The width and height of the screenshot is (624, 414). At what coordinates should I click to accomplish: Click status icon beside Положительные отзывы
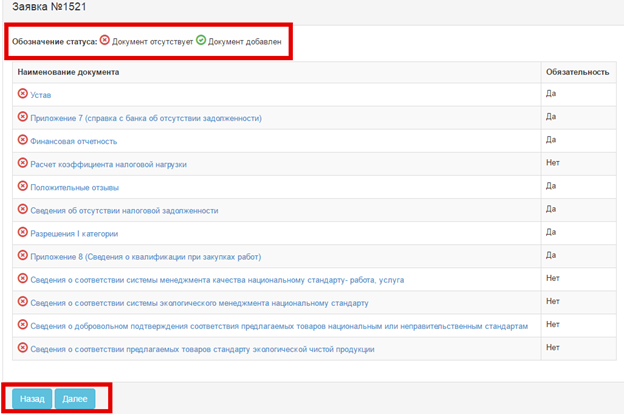23,186
